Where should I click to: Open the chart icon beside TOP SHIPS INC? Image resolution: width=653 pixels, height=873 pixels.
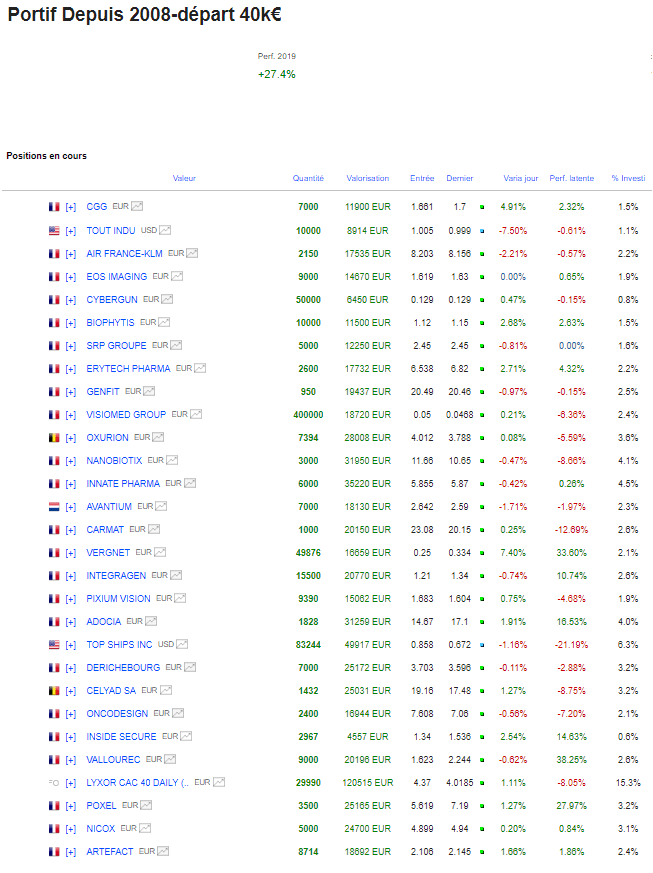point(182,644)
